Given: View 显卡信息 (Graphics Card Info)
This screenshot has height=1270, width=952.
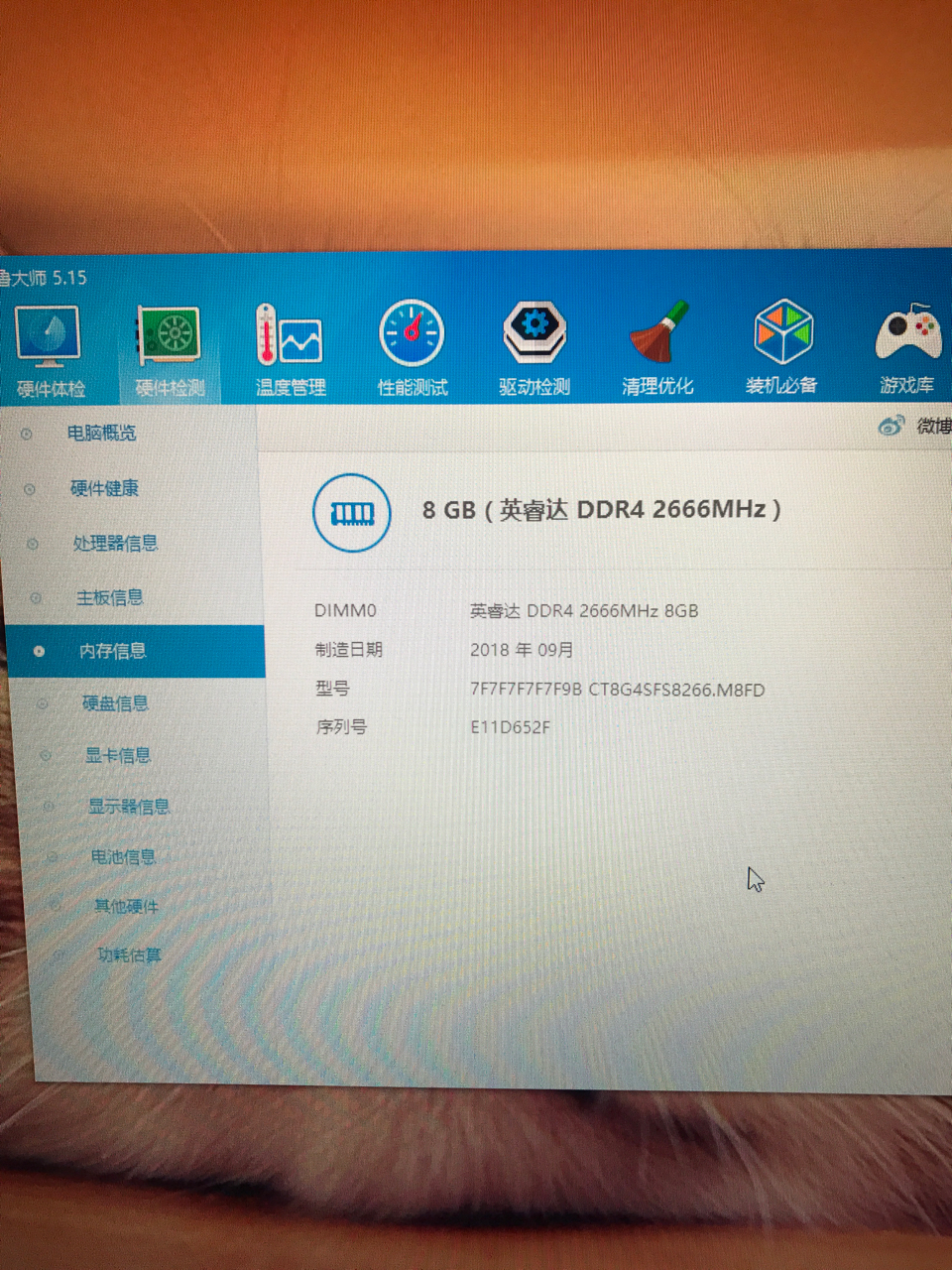Looking at the screenshot, I should 119,756.
